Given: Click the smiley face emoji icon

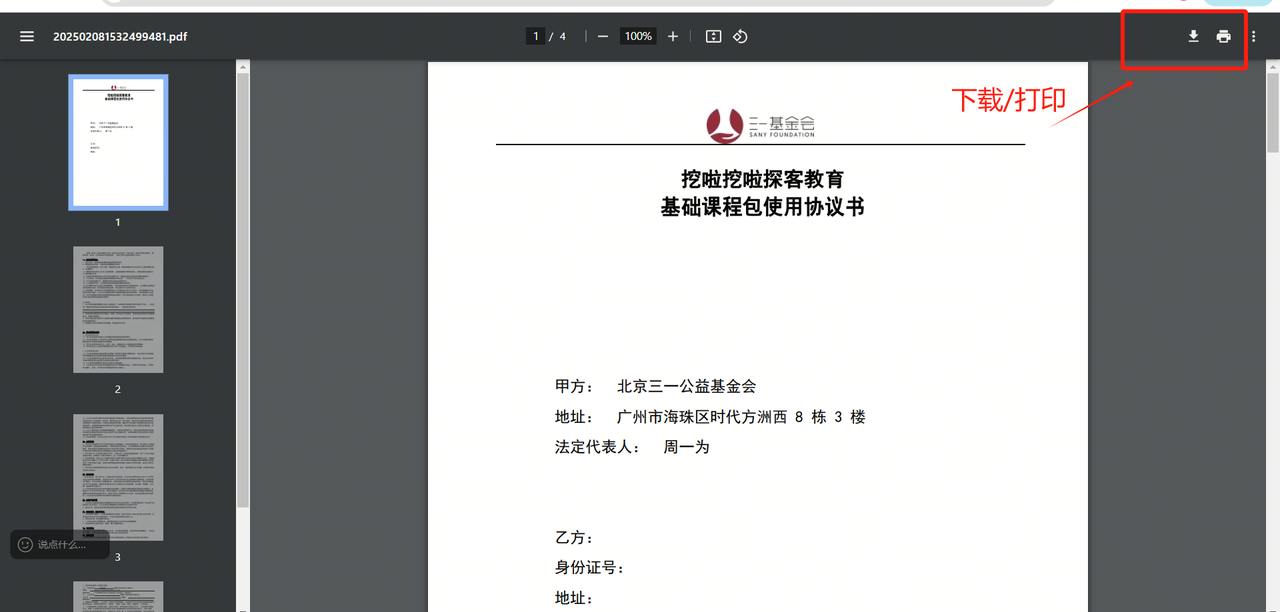Looking at the screenshot, I should (26, 545).
